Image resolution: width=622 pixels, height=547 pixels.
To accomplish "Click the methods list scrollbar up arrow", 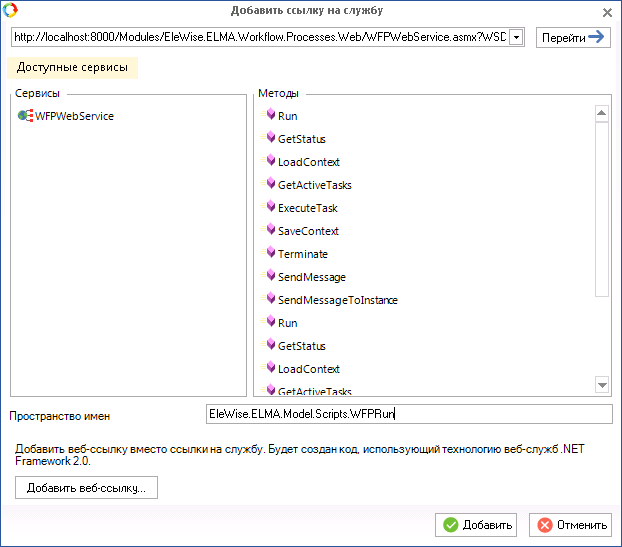I will point(602,113).
